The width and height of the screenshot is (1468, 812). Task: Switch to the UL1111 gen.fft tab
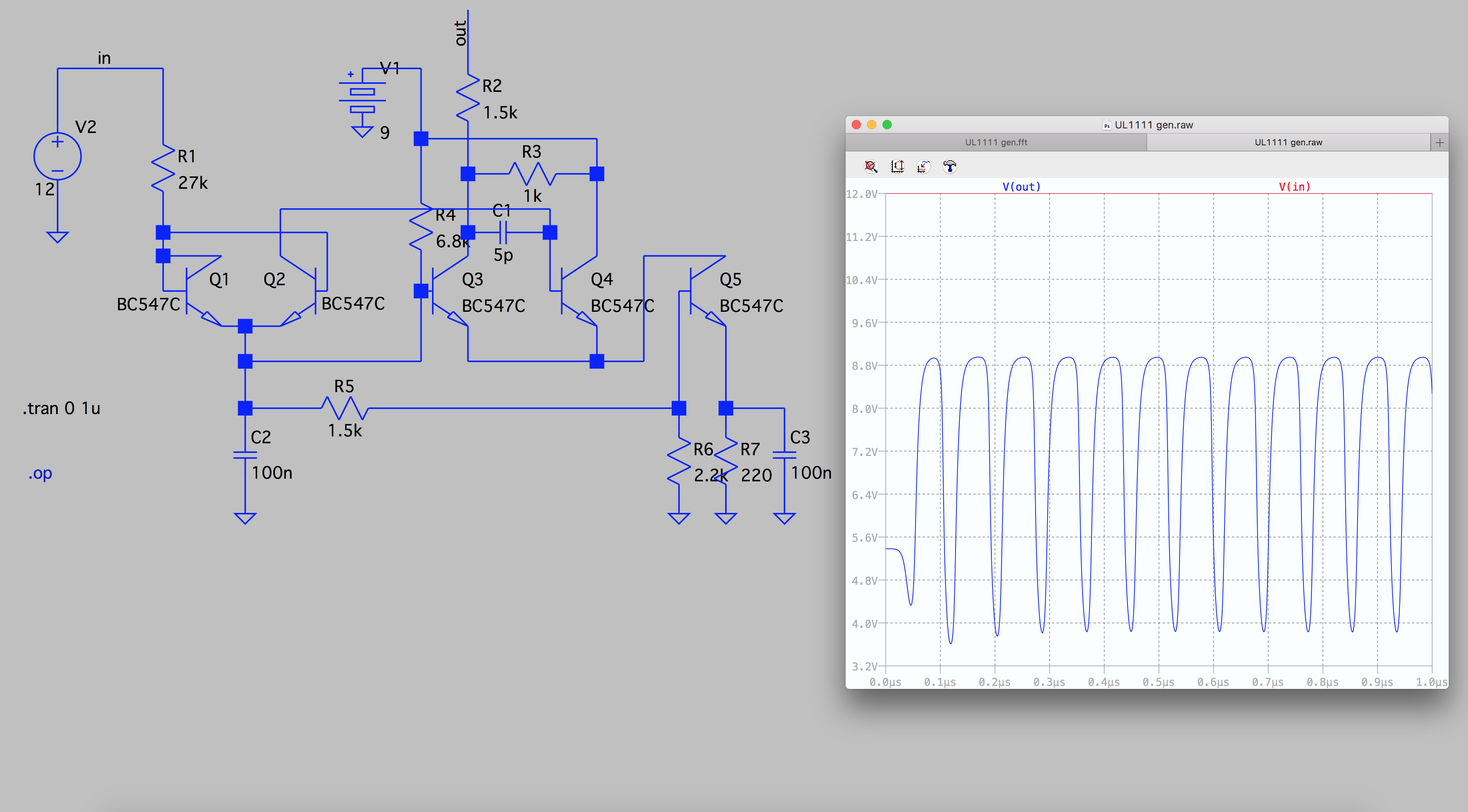tap(996, 142)
